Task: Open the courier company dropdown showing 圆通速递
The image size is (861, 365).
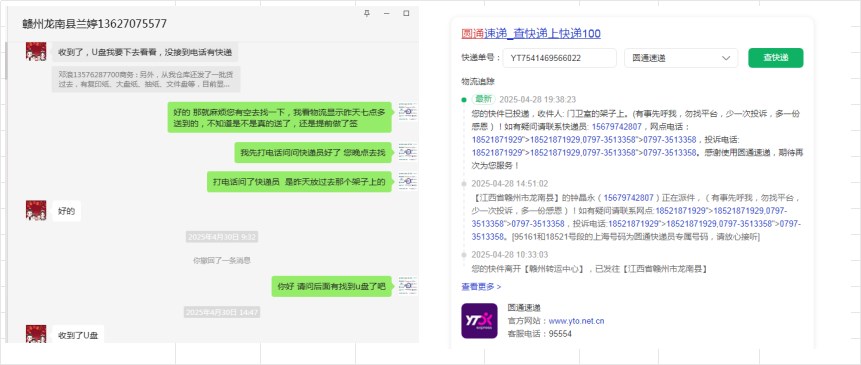Action: point(681,58)
